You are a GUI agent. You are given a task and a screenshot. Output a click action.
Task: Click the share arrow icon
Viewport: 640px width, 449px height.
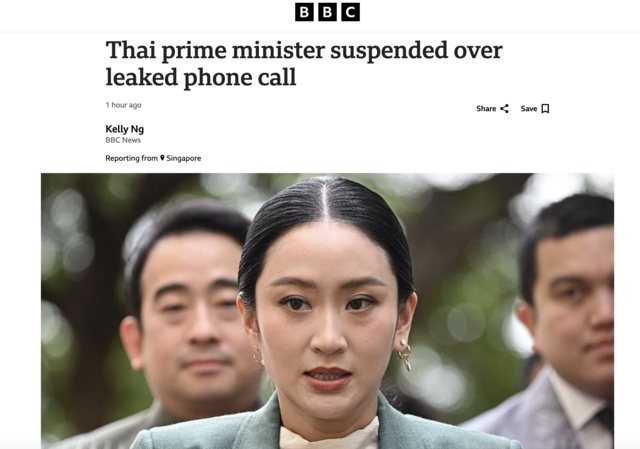(504, 109)
